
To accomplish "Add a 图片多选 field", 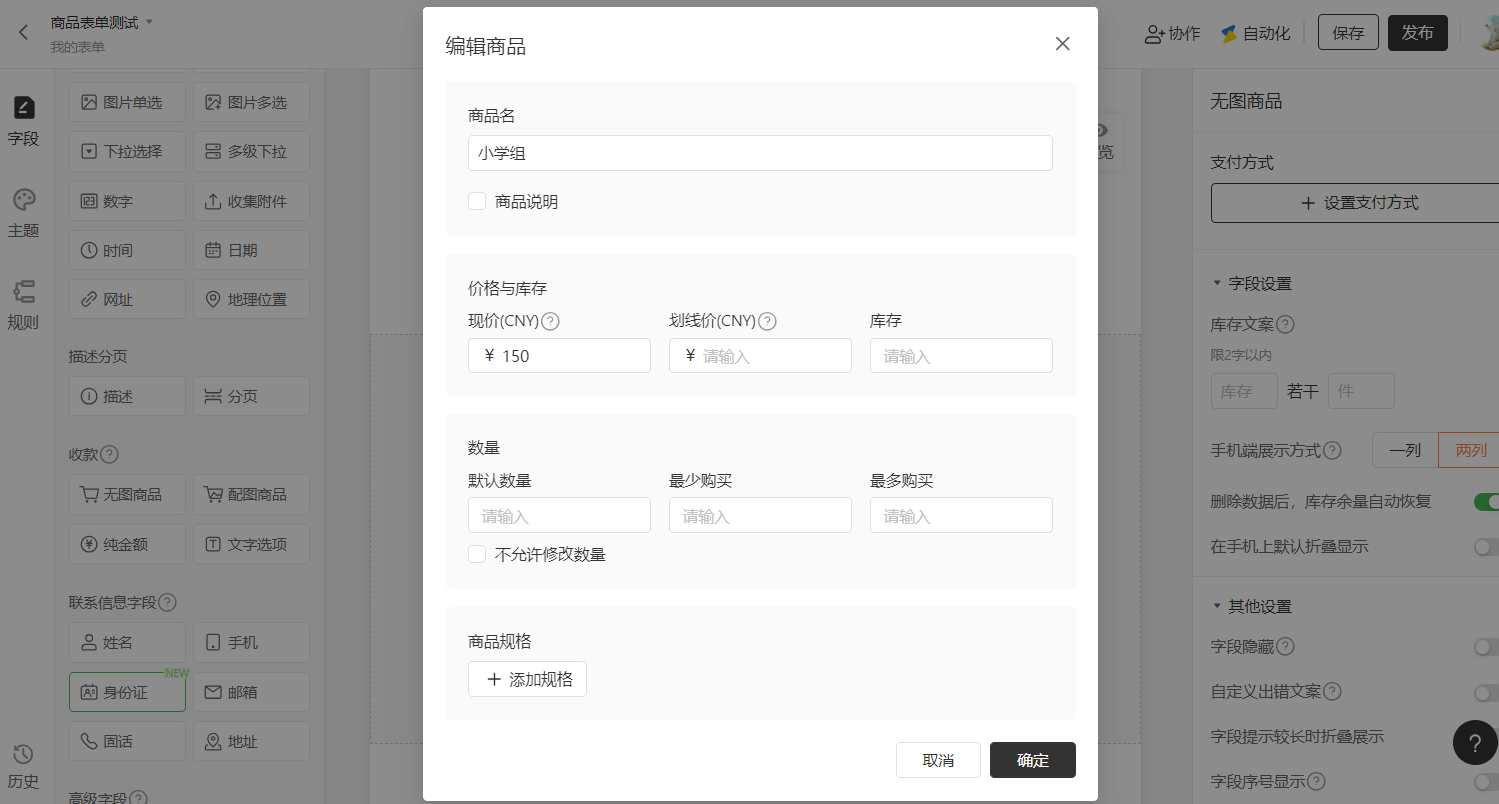I will [251, 102].
